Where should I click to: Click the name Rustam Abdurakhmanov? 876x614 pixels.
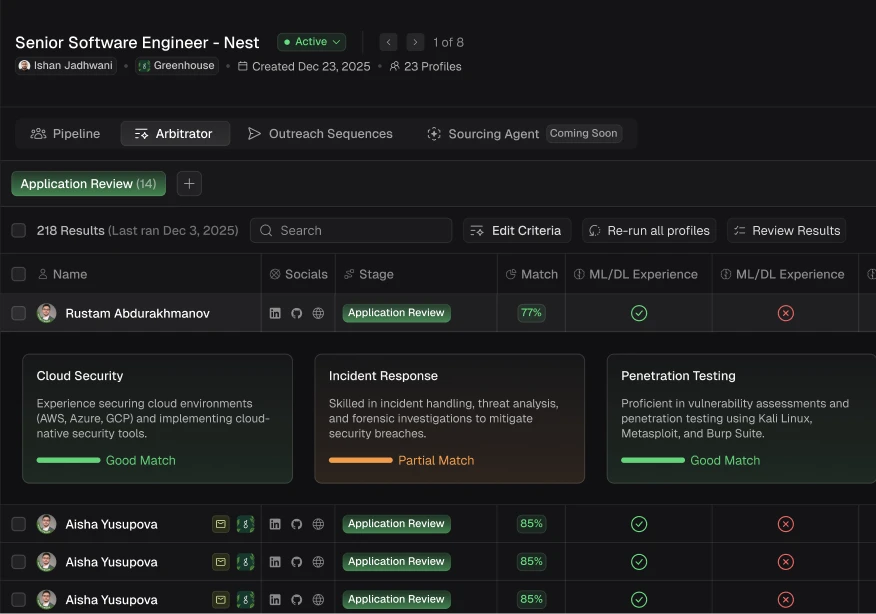coord(137,313)
